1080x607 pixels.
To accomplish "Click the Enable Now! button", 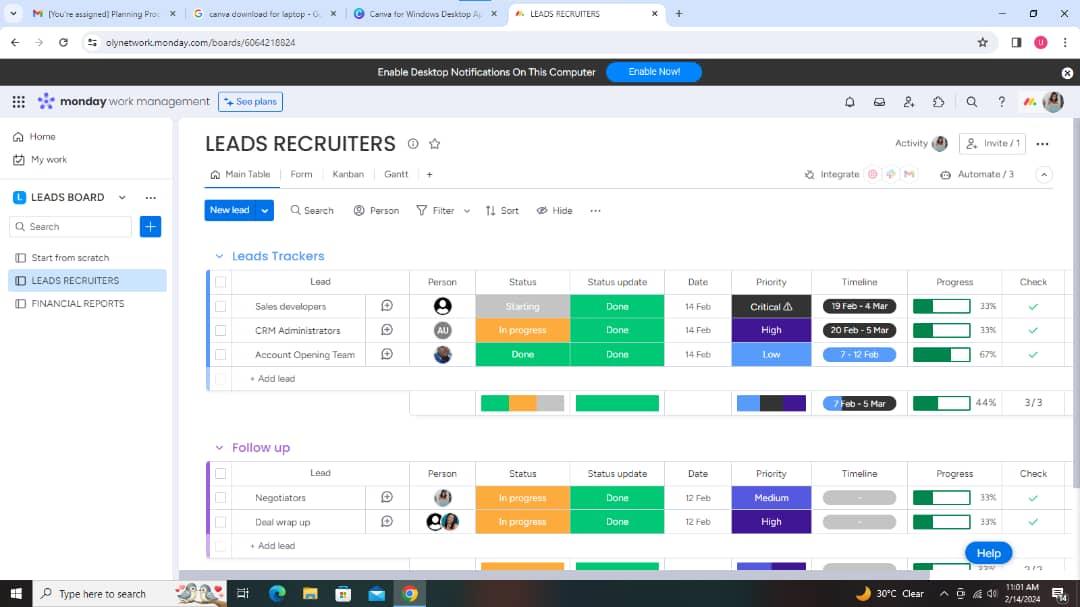I will pyautogui.click(x=654, y=72).
